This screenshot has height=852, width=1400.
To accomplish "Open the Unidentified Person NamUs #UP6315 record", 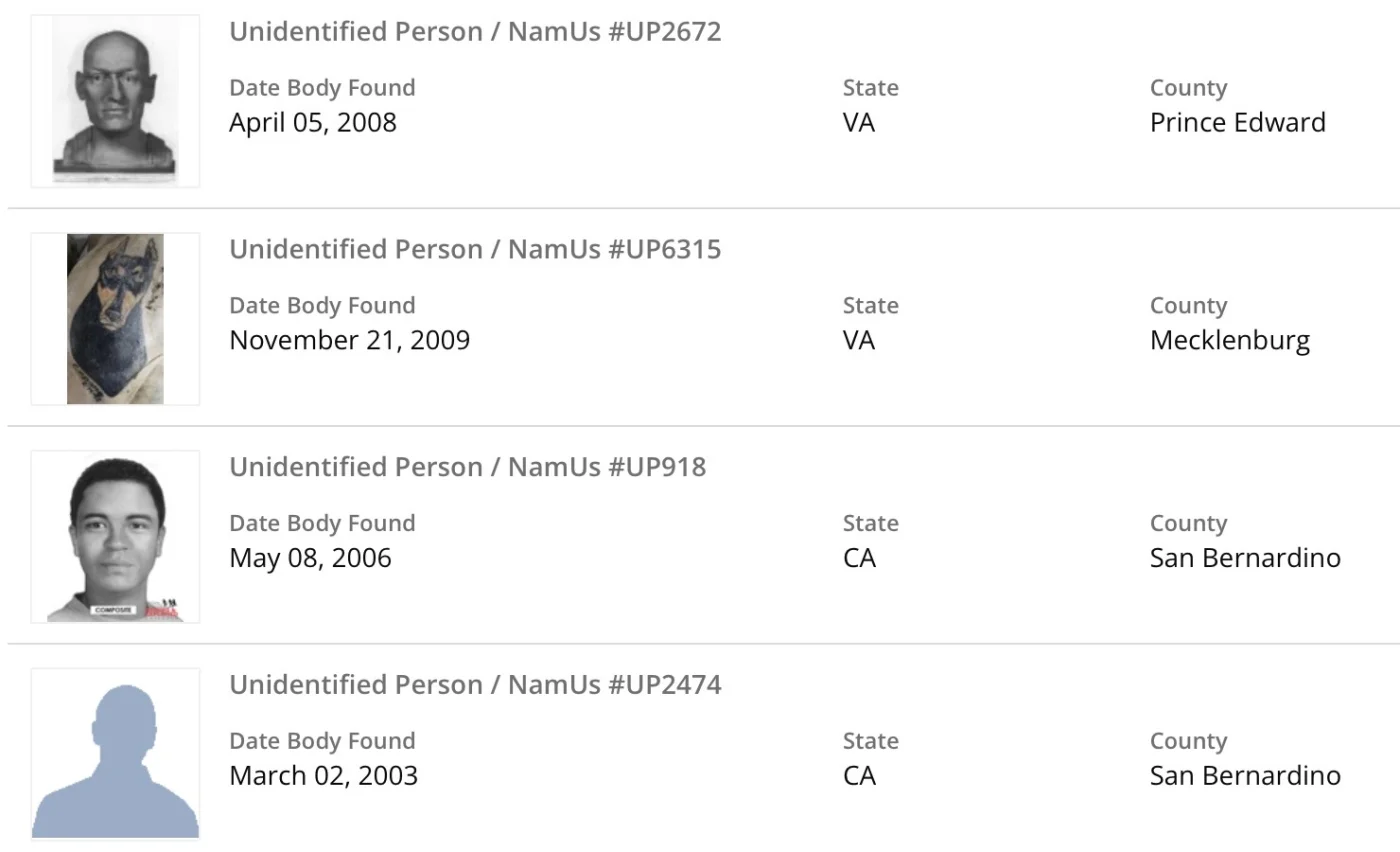I will (x=475, y=249).
